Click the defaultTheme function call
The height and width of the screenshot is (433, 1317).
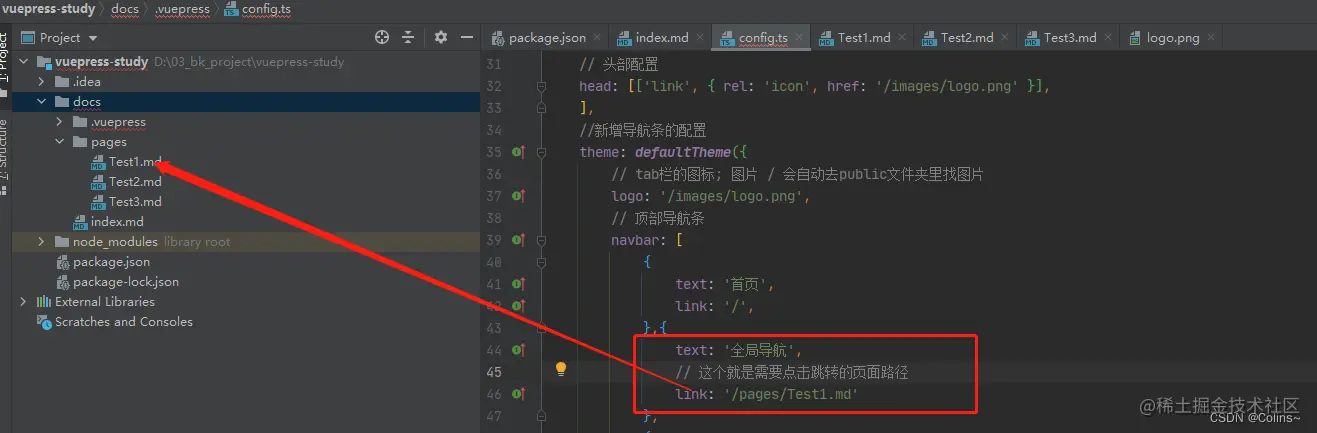tap(683, 152)
